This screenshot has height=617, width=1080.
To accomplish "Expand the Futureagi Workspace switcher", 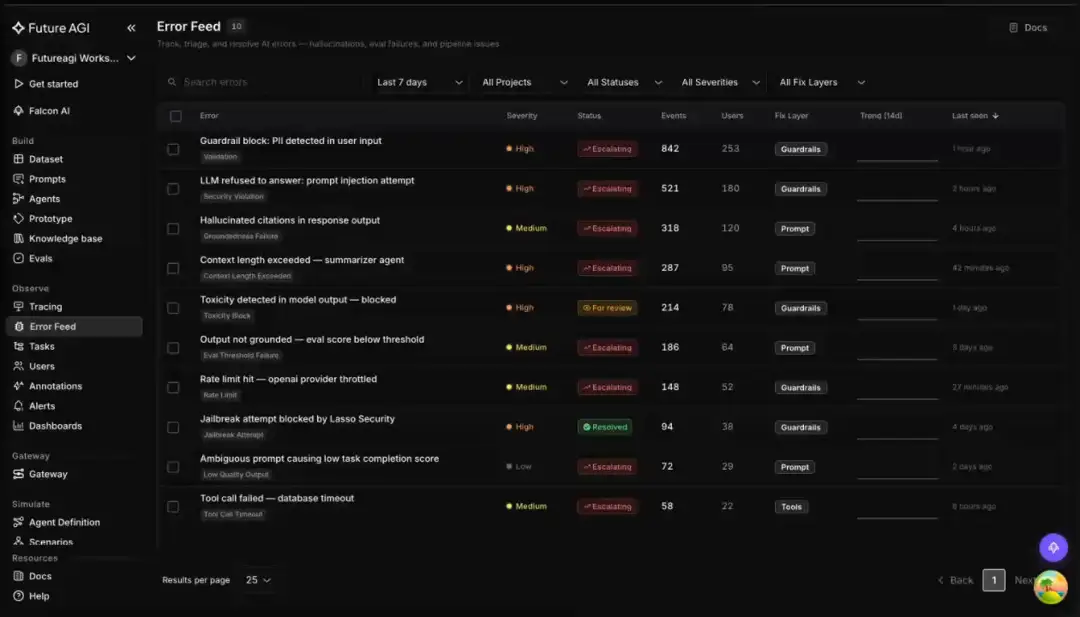I will tap(73, 59).
